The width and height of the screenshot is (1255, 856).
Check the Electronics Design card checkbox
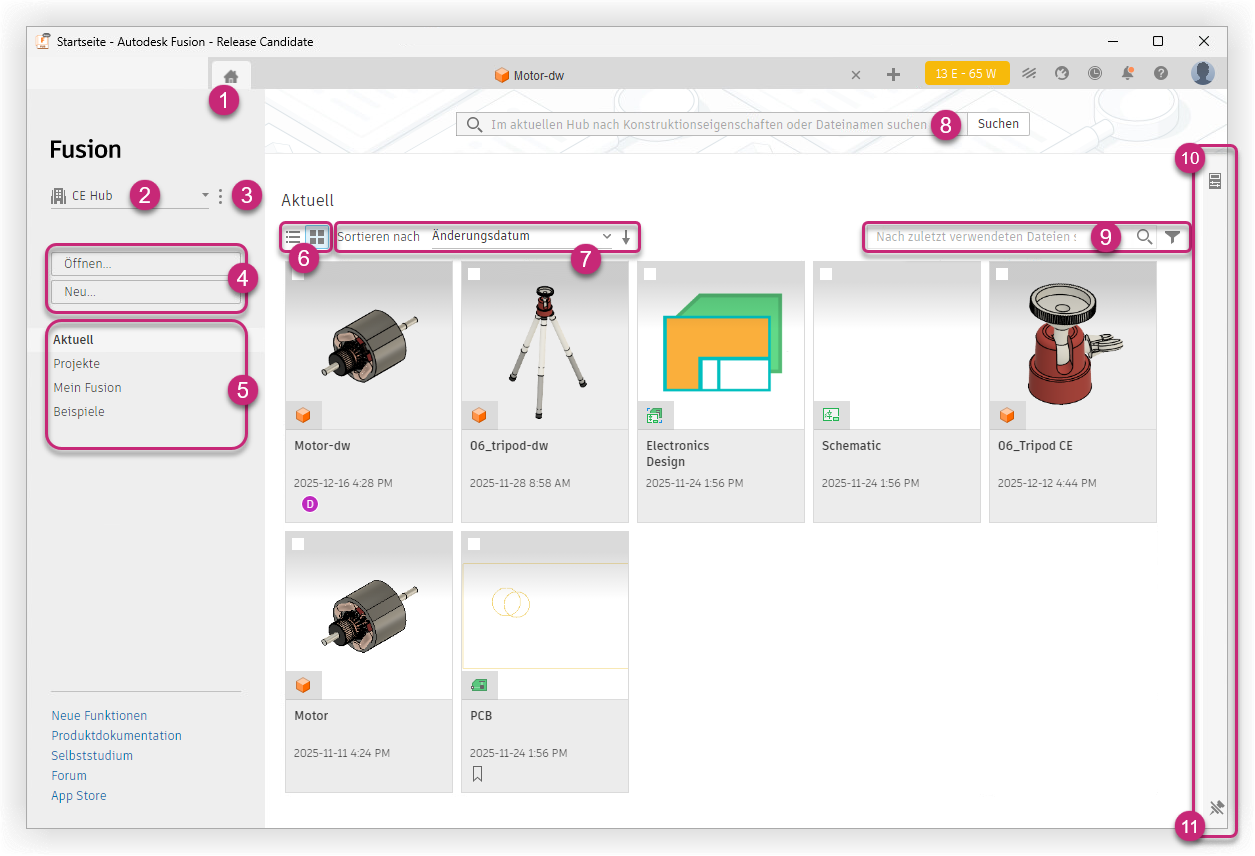(650, 274)
